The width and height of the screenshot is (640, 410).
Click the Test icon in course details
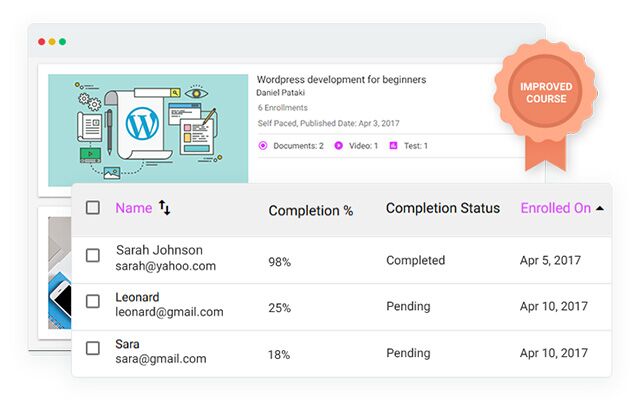coord(393,145)
